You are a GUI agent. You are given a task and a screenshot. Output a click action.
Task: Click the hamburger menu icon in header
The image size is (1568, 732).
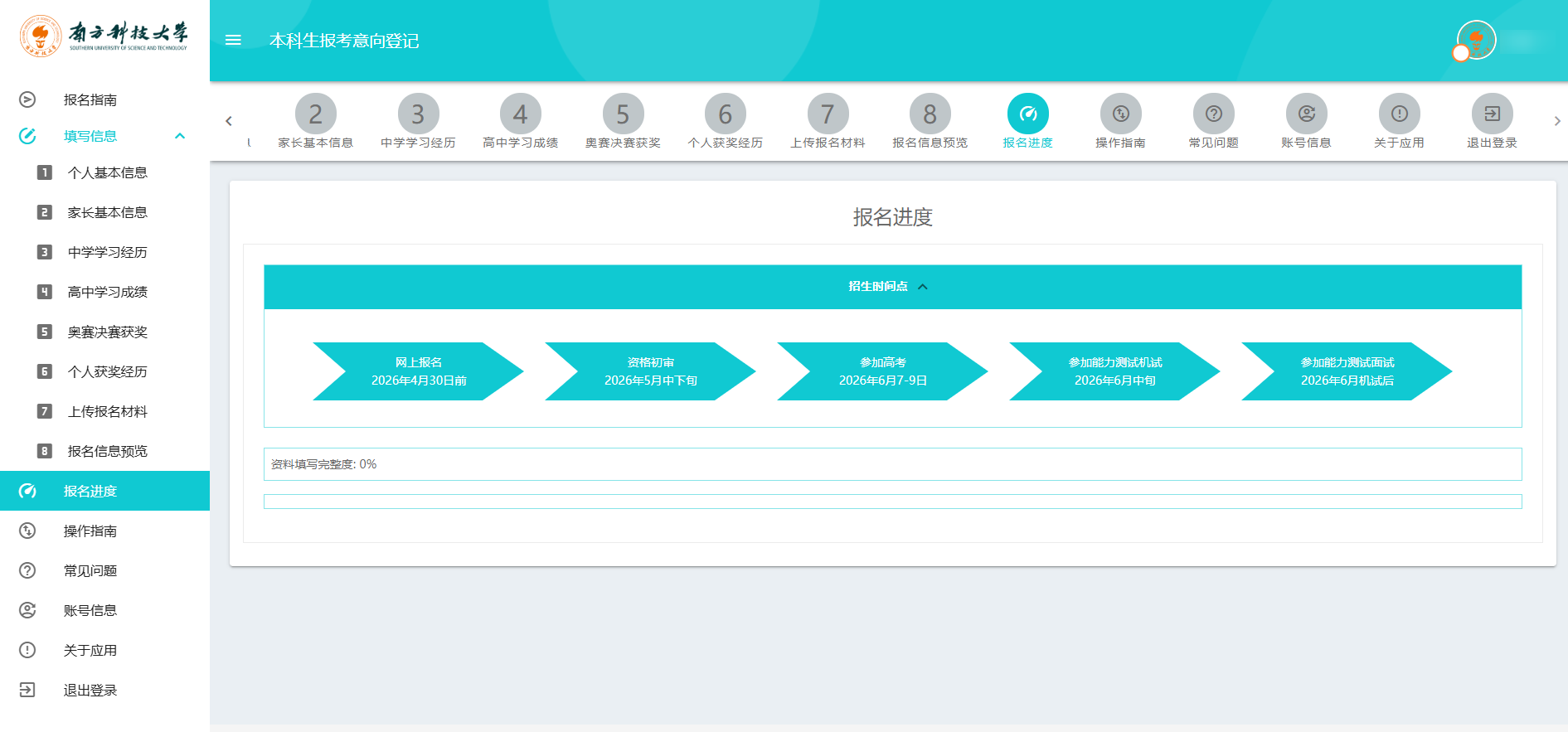[x=233, y=41]
